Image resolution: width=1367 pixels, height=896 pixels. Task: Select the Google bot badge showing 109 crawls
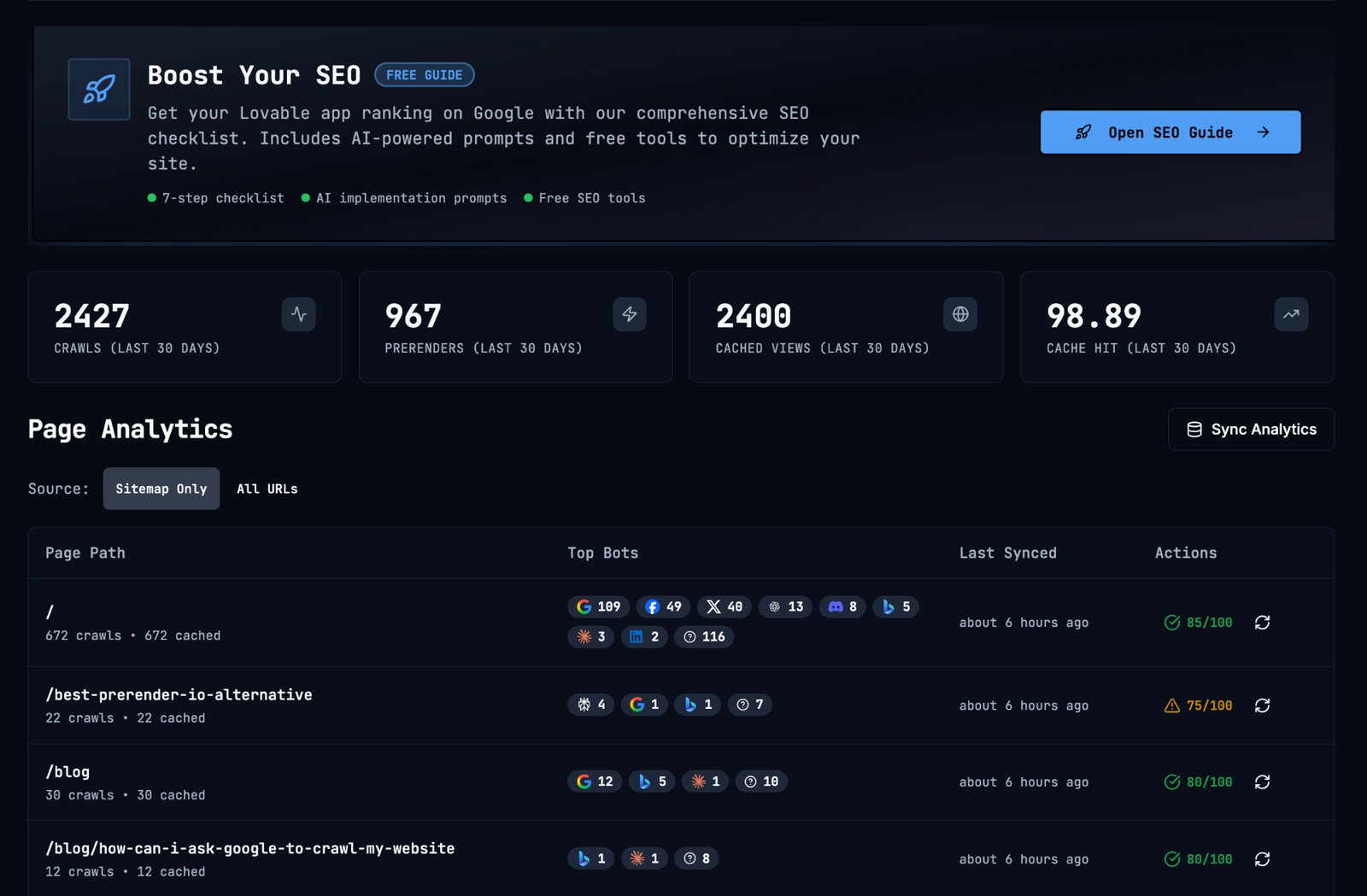597,606
